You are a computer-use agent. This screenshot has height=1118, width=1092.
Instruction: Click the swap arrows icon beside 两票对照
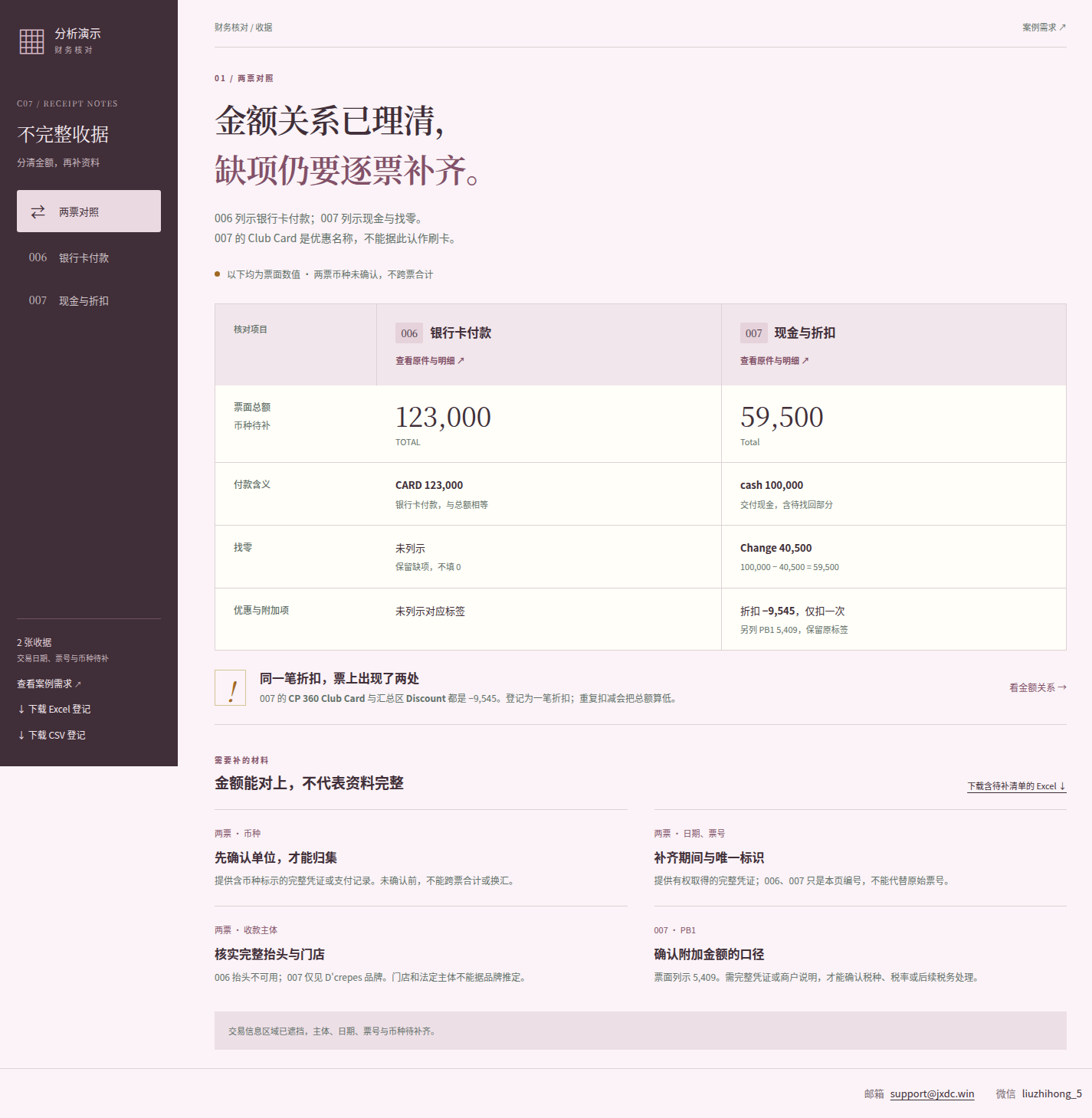click(38, 211)
